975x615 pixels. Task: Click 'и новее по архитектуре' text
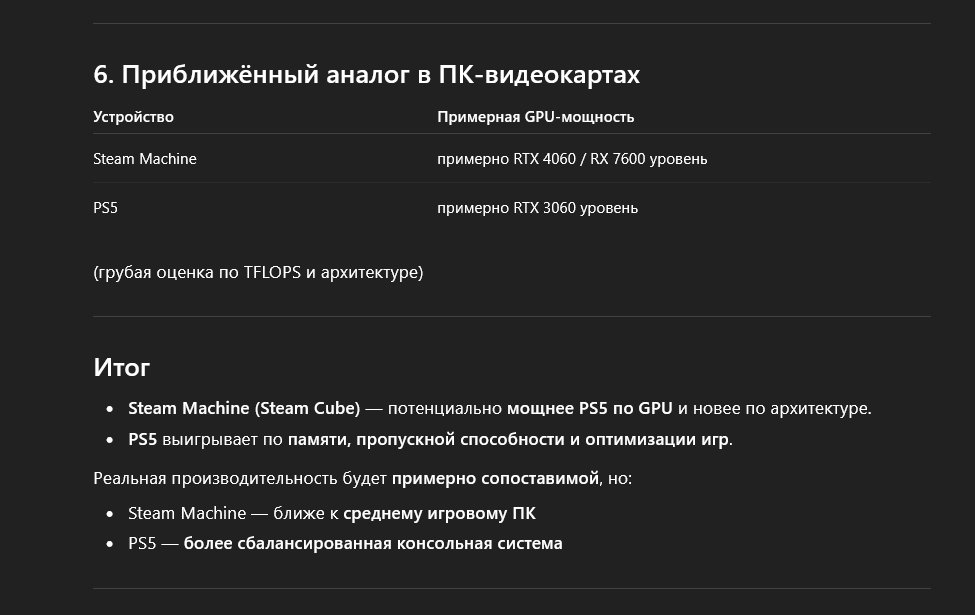(775, 409)
